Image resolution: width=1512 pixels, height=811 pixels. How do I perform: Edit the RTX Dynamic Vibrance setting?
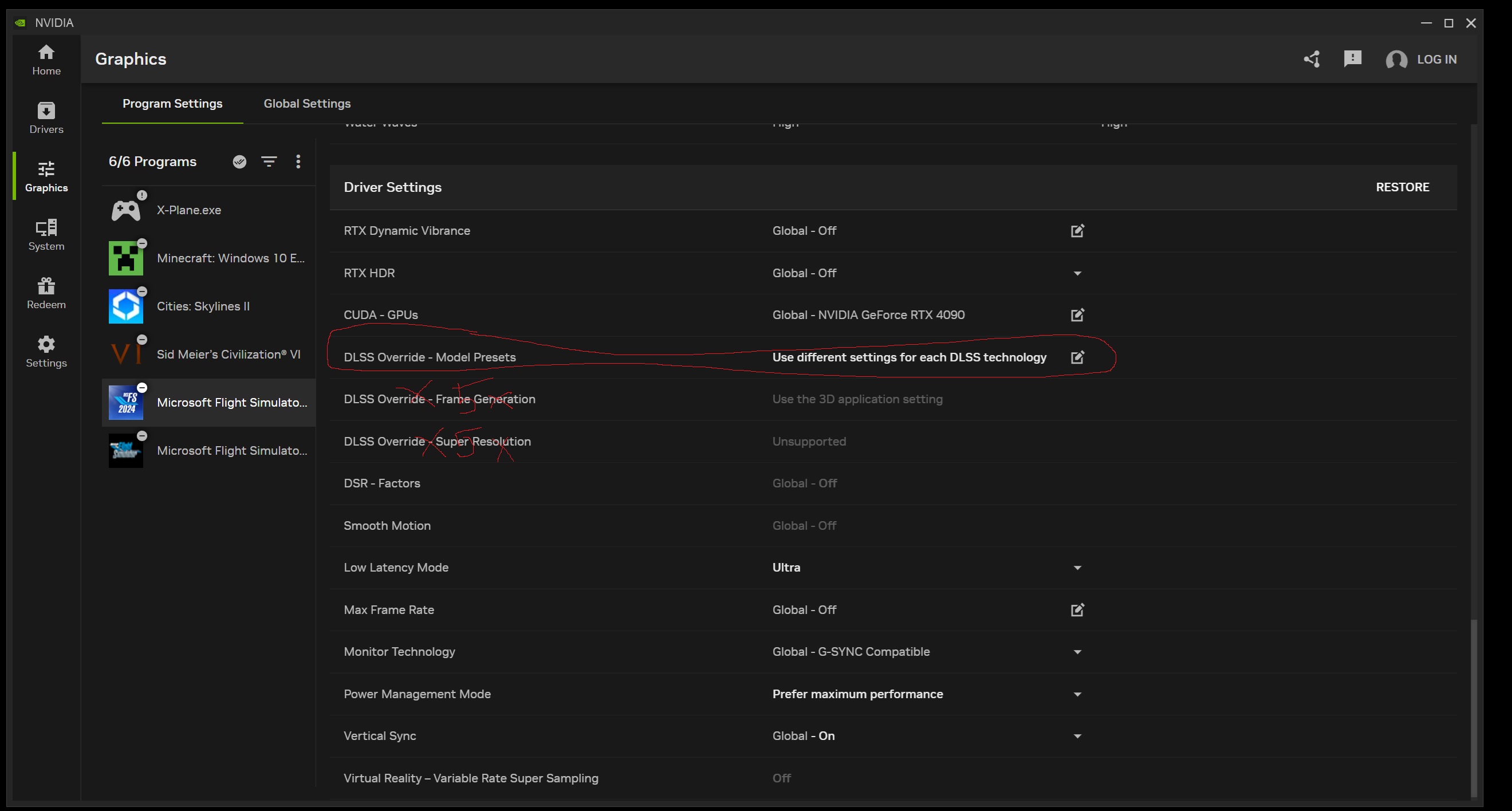click(x=1077, y=231)
